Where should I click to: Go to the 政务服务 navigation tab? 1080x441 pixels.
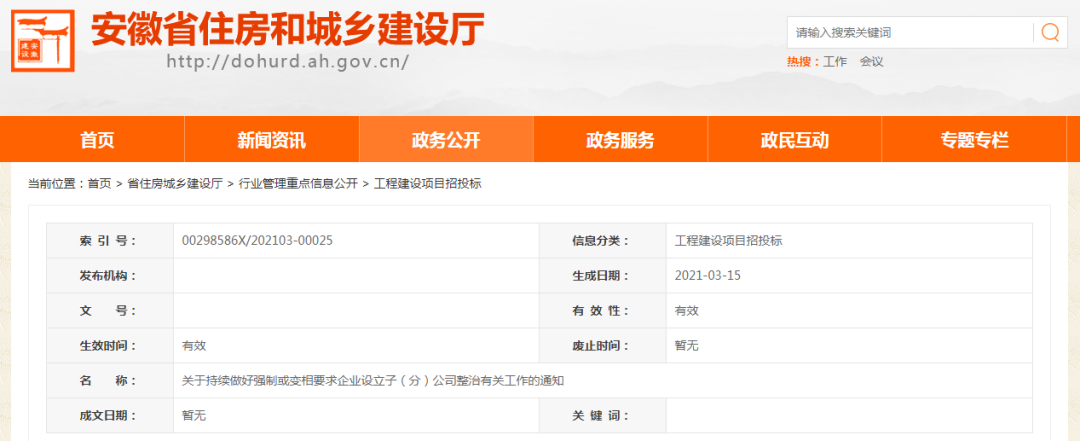620,140
